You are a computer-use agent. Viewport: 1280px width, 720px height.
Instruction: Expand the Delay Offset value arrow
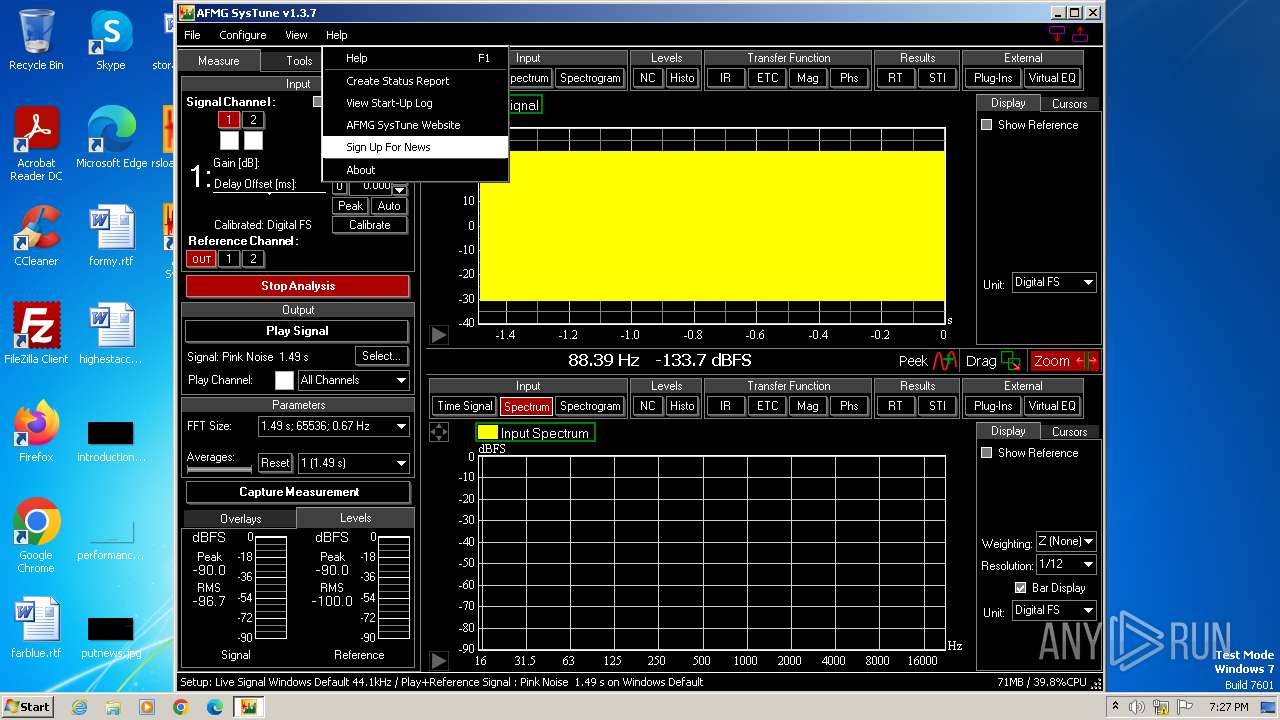tap(400, 189)
